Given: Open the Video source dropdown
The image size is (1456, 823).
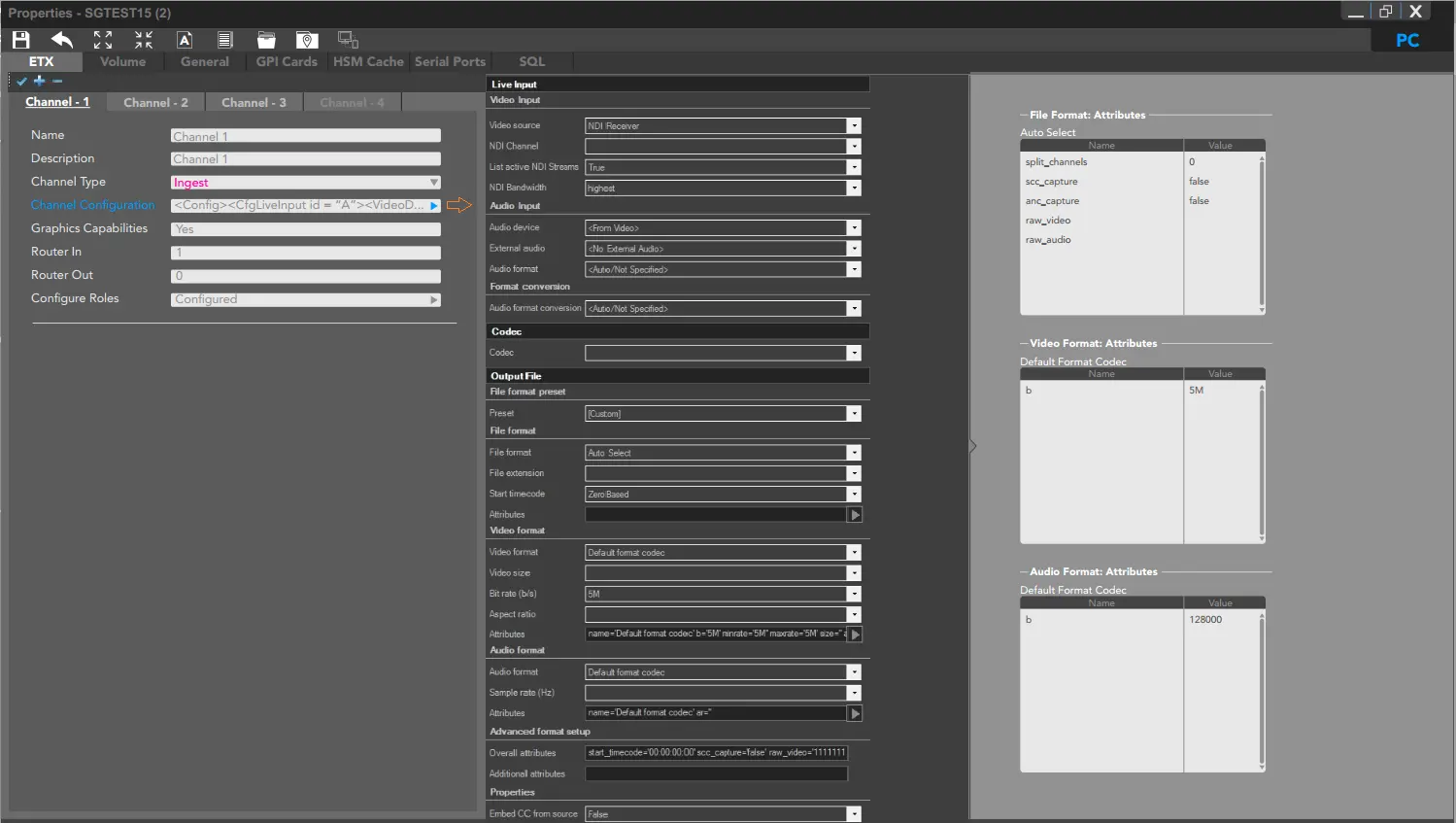Looking at the screenshot, I should click(854, 126).
